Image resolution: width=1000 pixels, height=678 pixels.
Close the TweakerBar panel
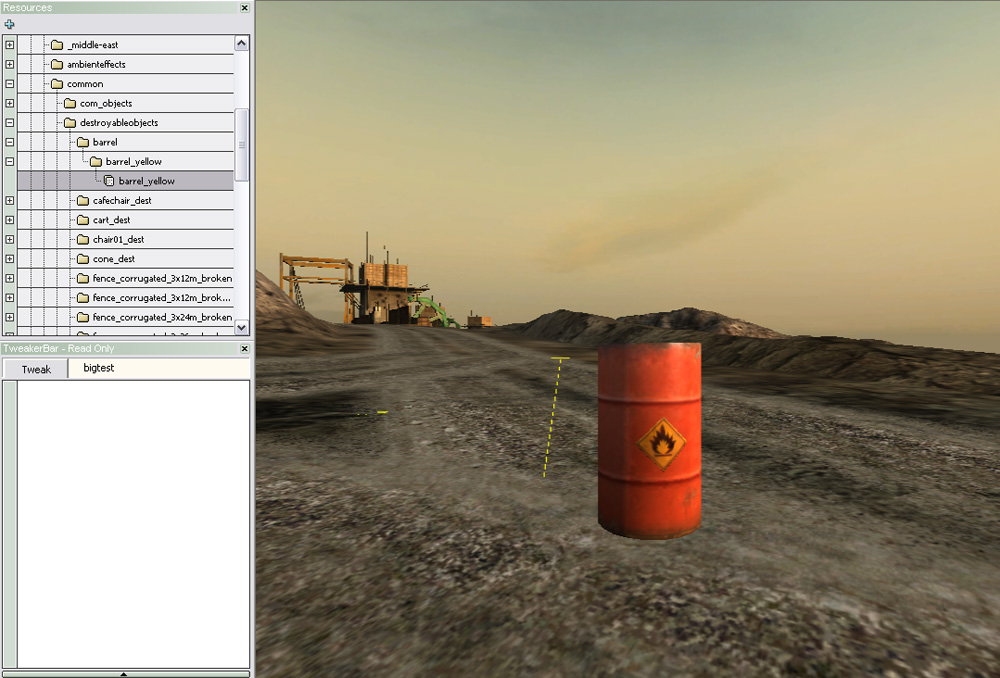point(245,349)
